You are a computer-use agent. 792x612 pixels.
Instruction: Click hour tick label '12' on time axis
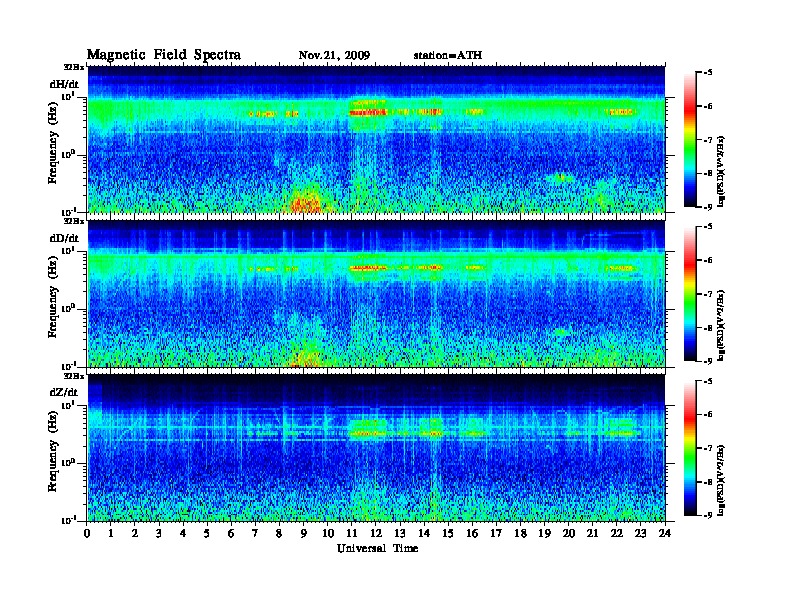click(376, 533)
